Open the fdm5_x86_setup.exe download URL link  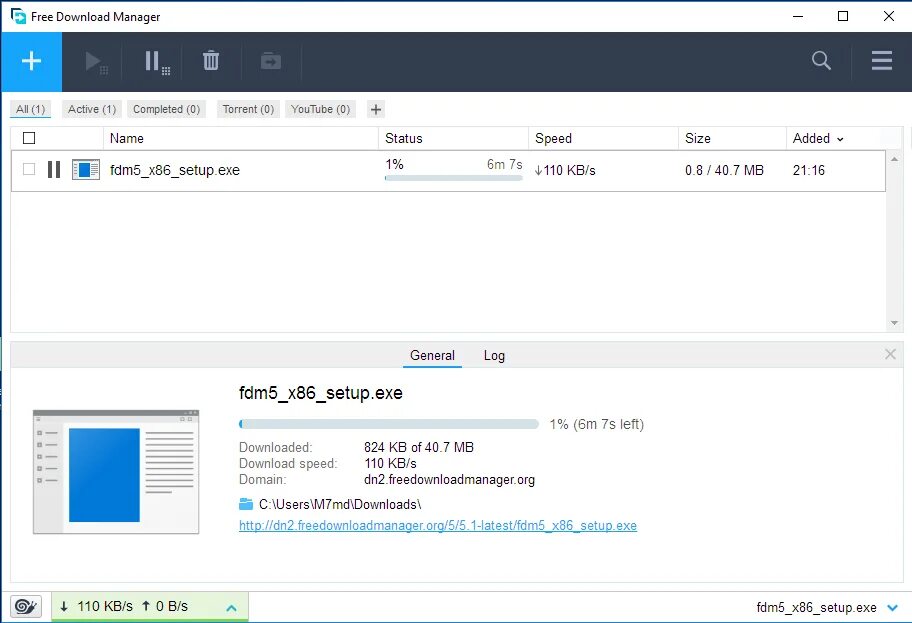[438, 525]
